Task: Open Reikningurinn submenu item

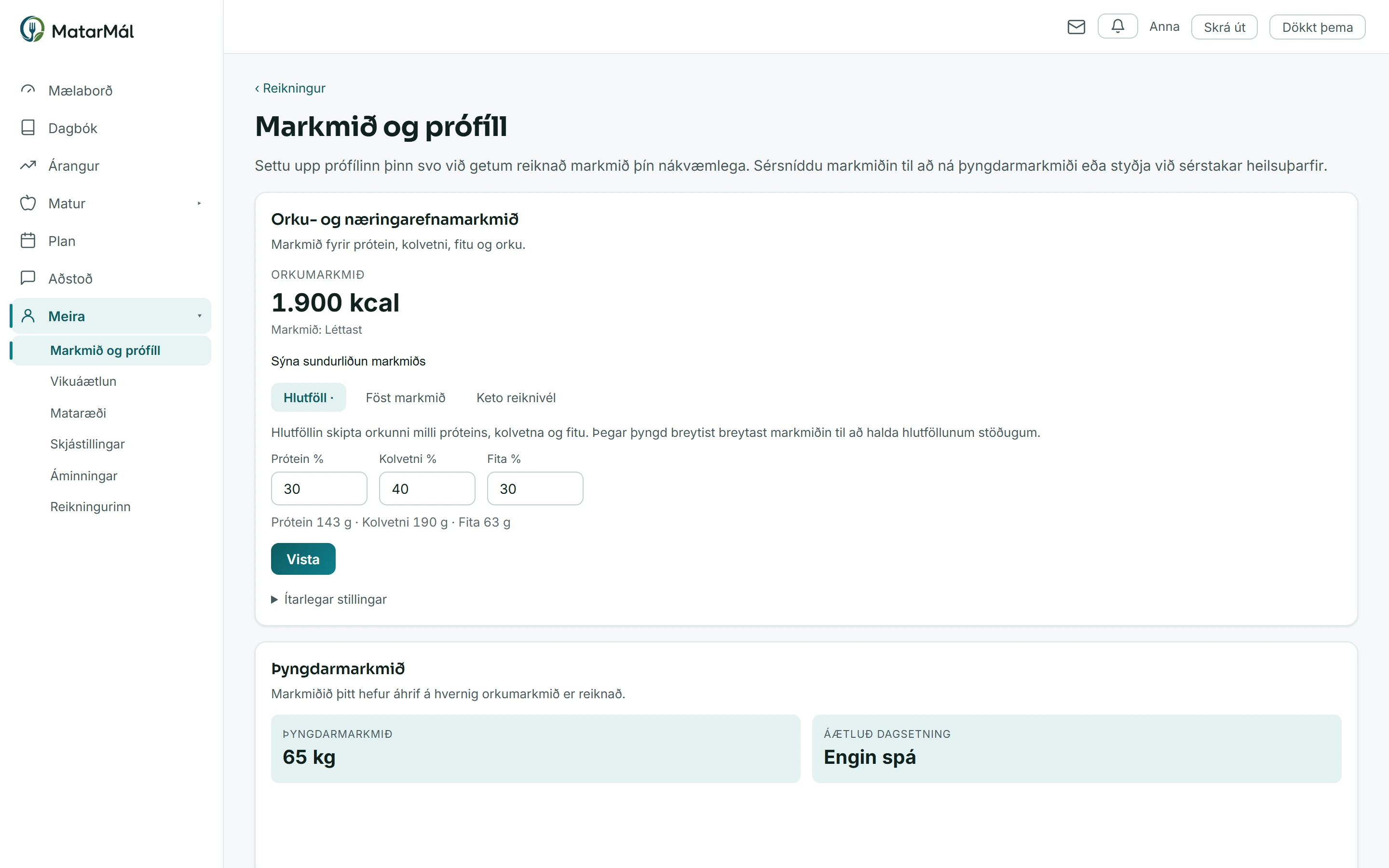Action: (111, 506)
